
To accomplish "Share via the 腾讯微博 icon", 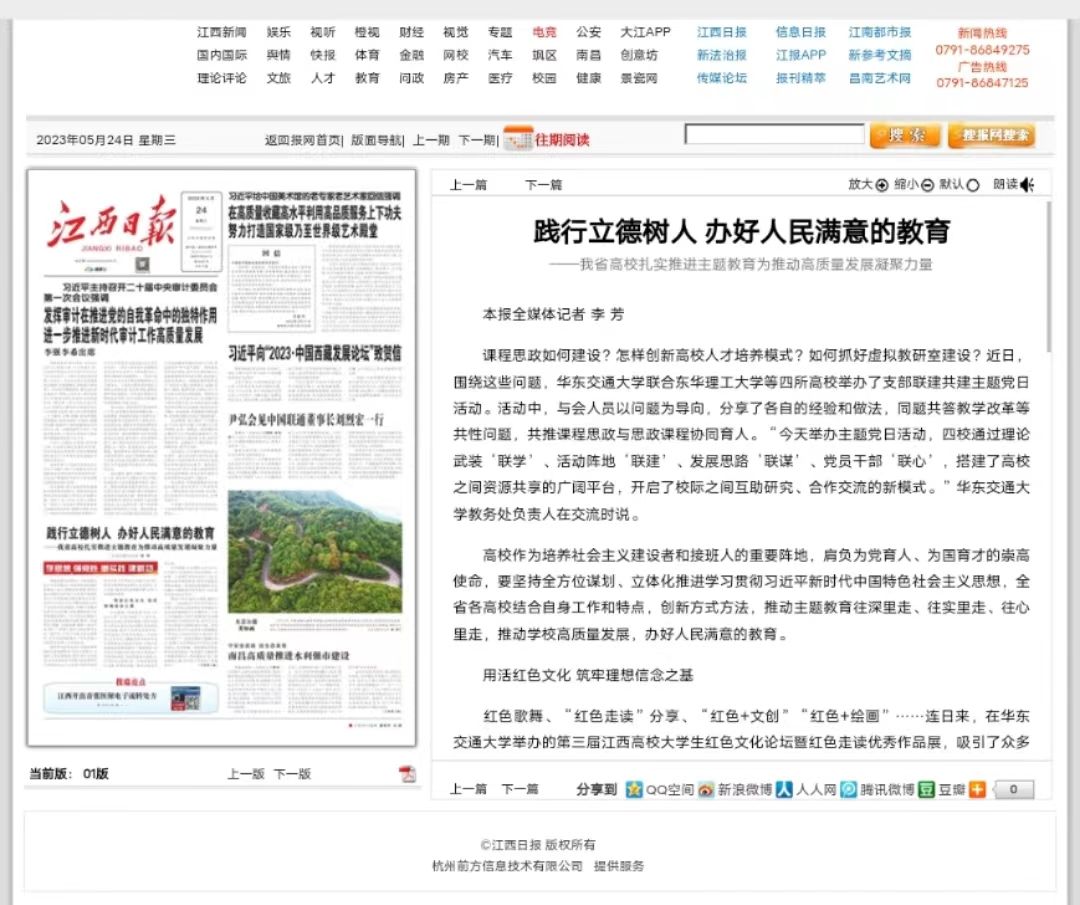I will (849, 789).
